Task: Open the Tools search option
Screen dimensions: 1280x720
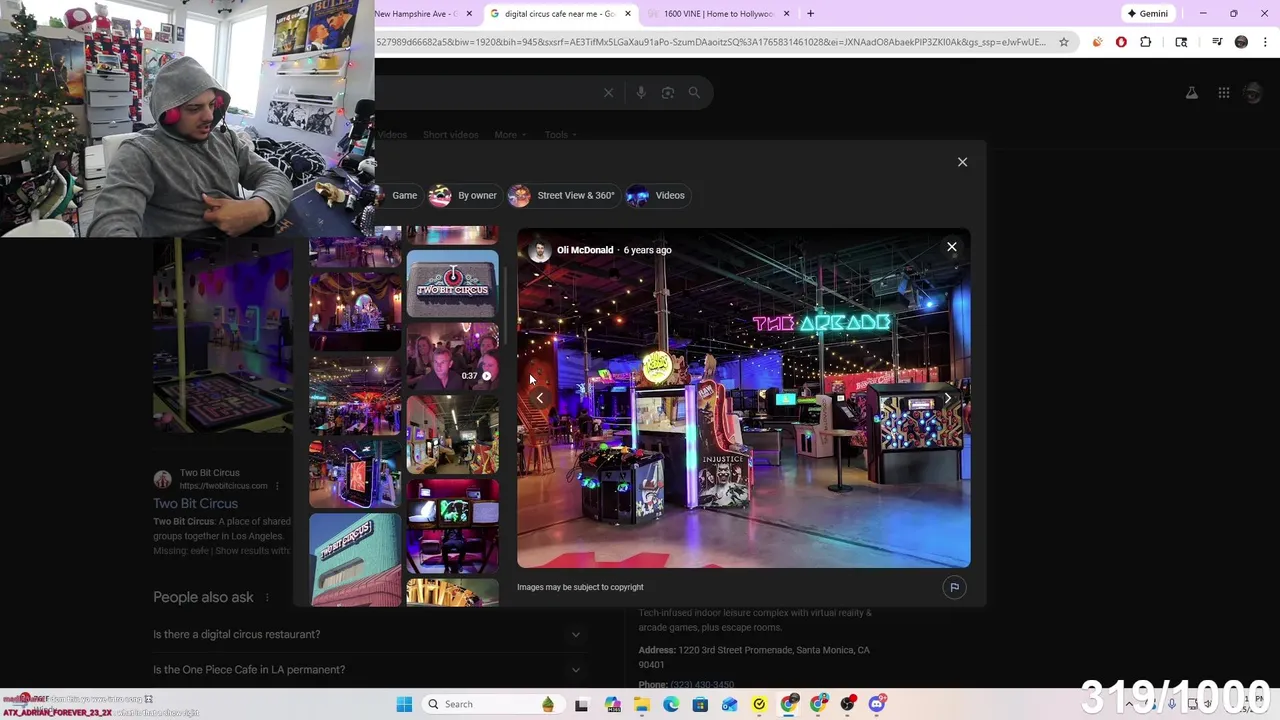Action: click(x=561, y=135)
